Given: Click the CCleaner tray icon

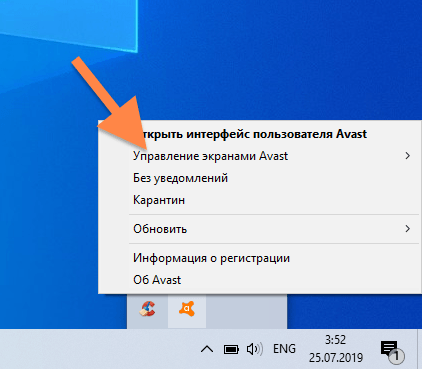Looking at the screenshot, I should [147, 309].
